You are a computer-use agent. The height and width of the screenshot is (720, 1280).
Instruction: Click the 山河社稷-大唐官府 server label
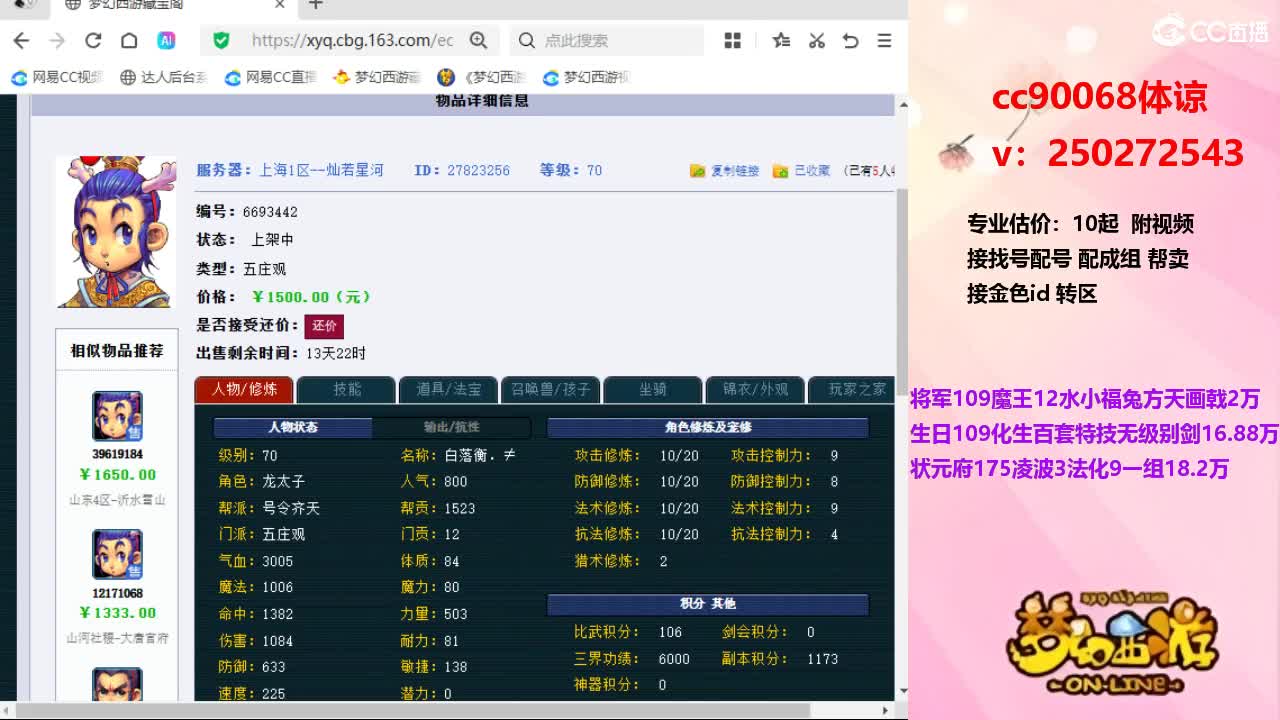click(117, 637)
